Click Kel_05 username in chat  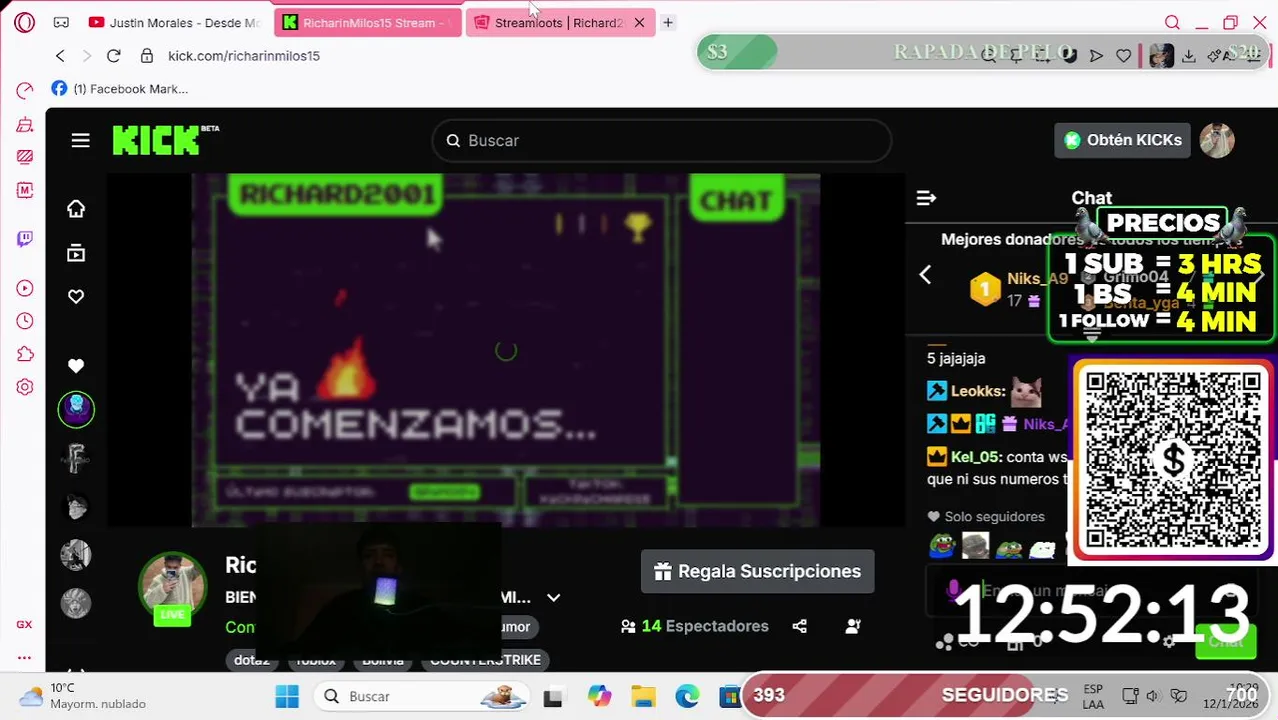pyautogui.click(x=976, y=457)
